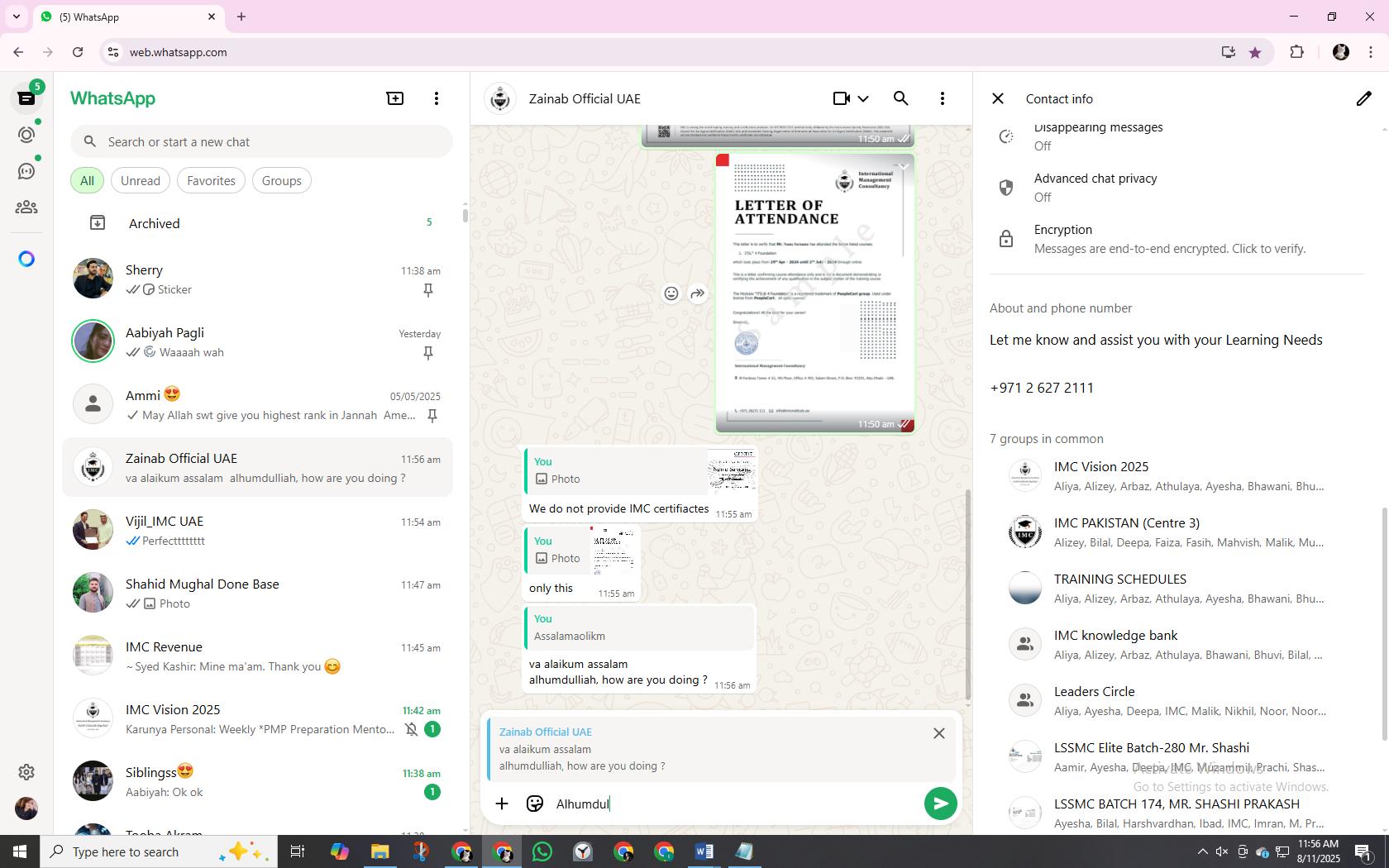
Task: Open the Shahid Mughal Done Base chat
Action: tap(258, 593)
